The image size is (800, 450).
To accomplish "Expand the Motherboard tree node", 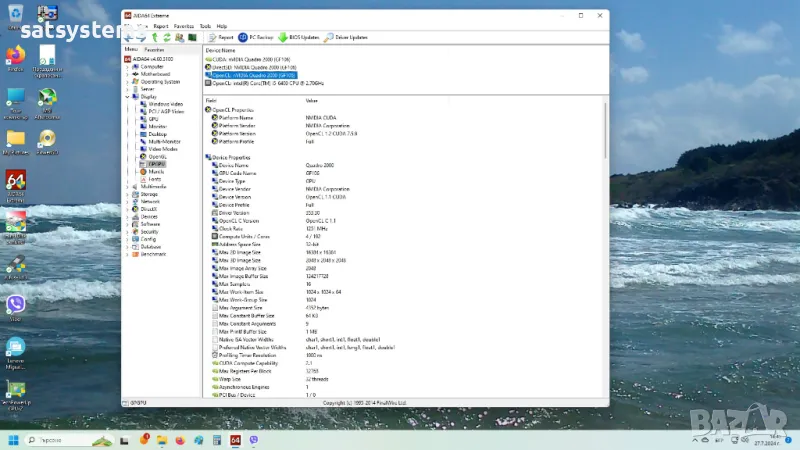I will pyautogui.click(x=127, y=74).
